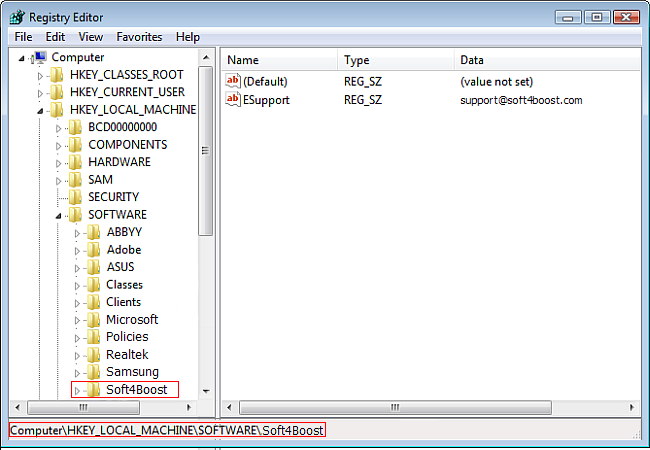Click the Classes folder icon
This screenshot has width=650, height=450.
94,285
